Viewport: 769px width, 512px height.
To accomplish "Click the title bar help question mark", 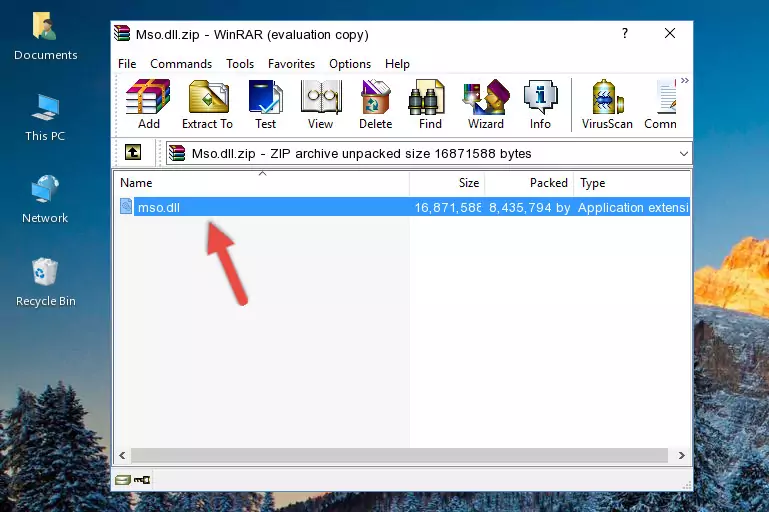I will click(625, 33).
